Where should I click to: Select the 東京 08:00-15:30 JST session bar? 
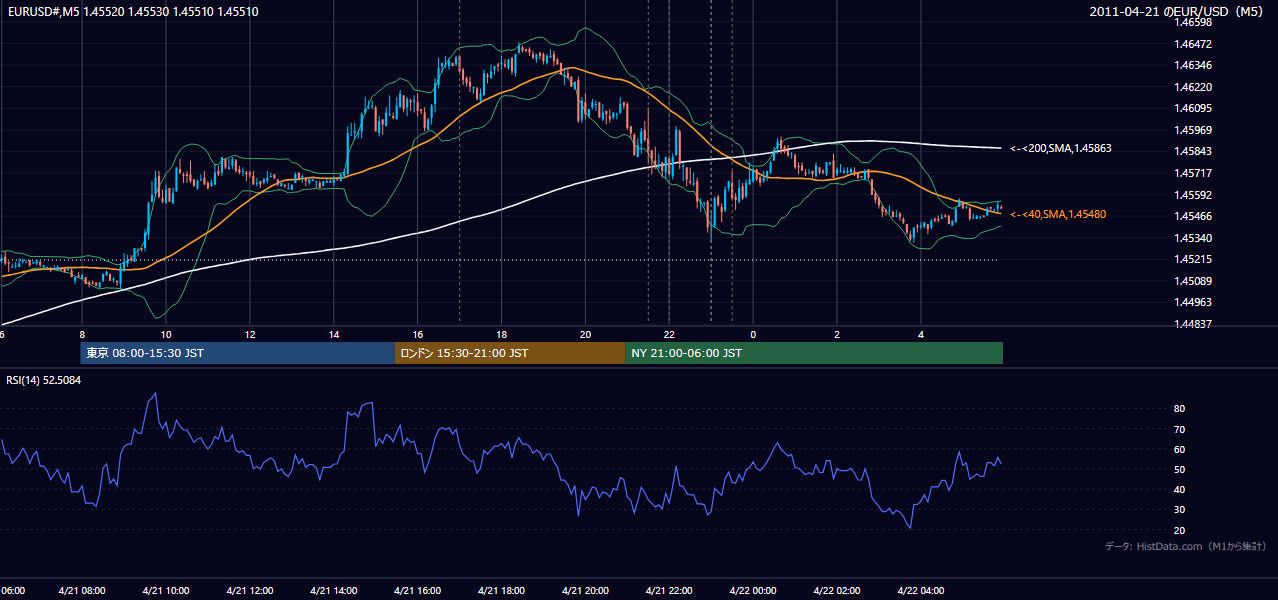(x=238, y=353)
